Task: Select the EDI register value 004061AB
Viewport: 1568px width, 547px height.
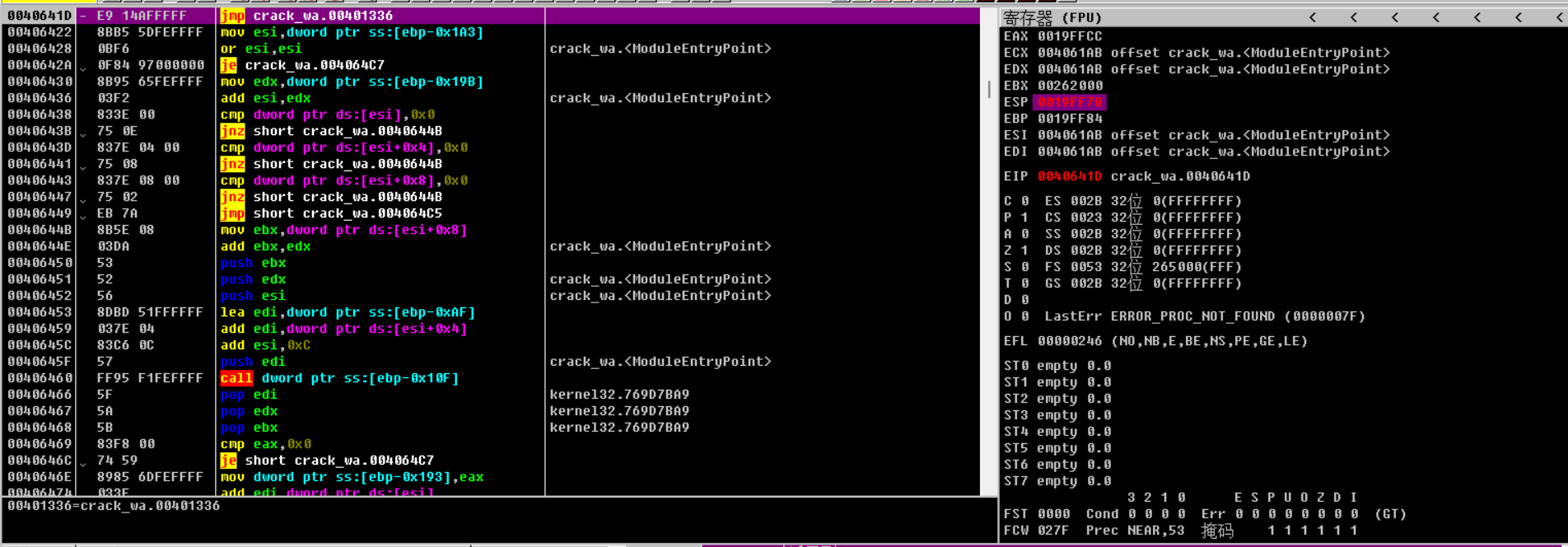Action: (1070, 152)
